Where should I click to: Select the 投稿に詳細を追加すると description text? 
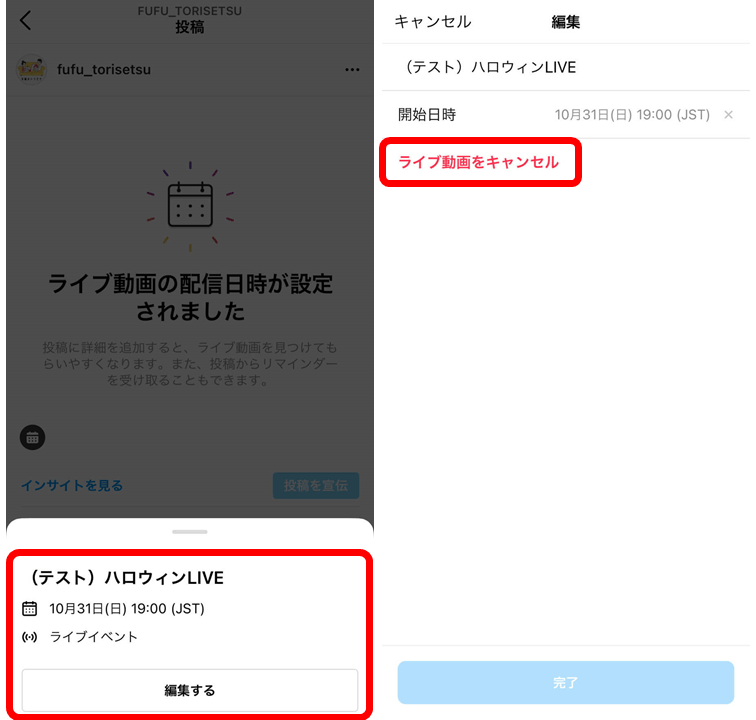click(190, 364)
